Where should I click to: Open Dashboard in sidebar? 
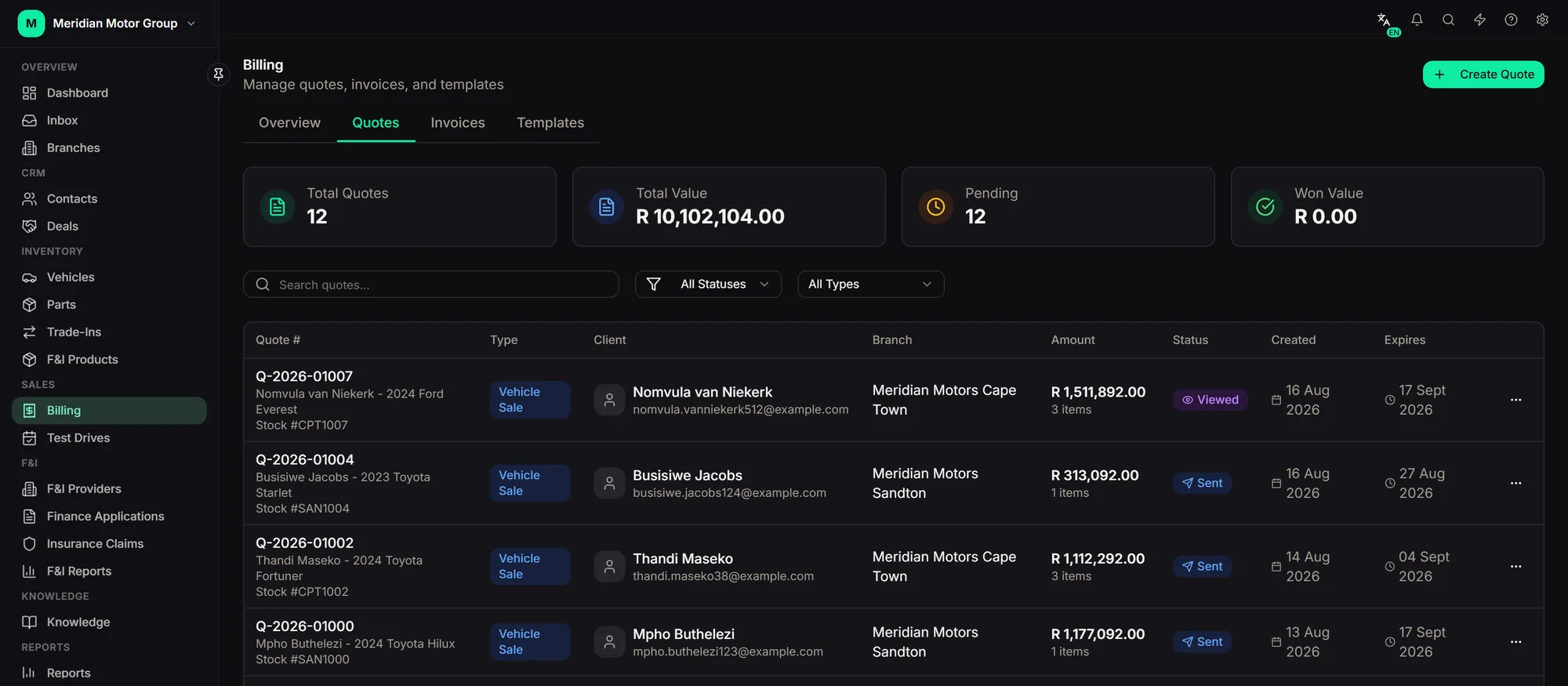coord(109,93)
